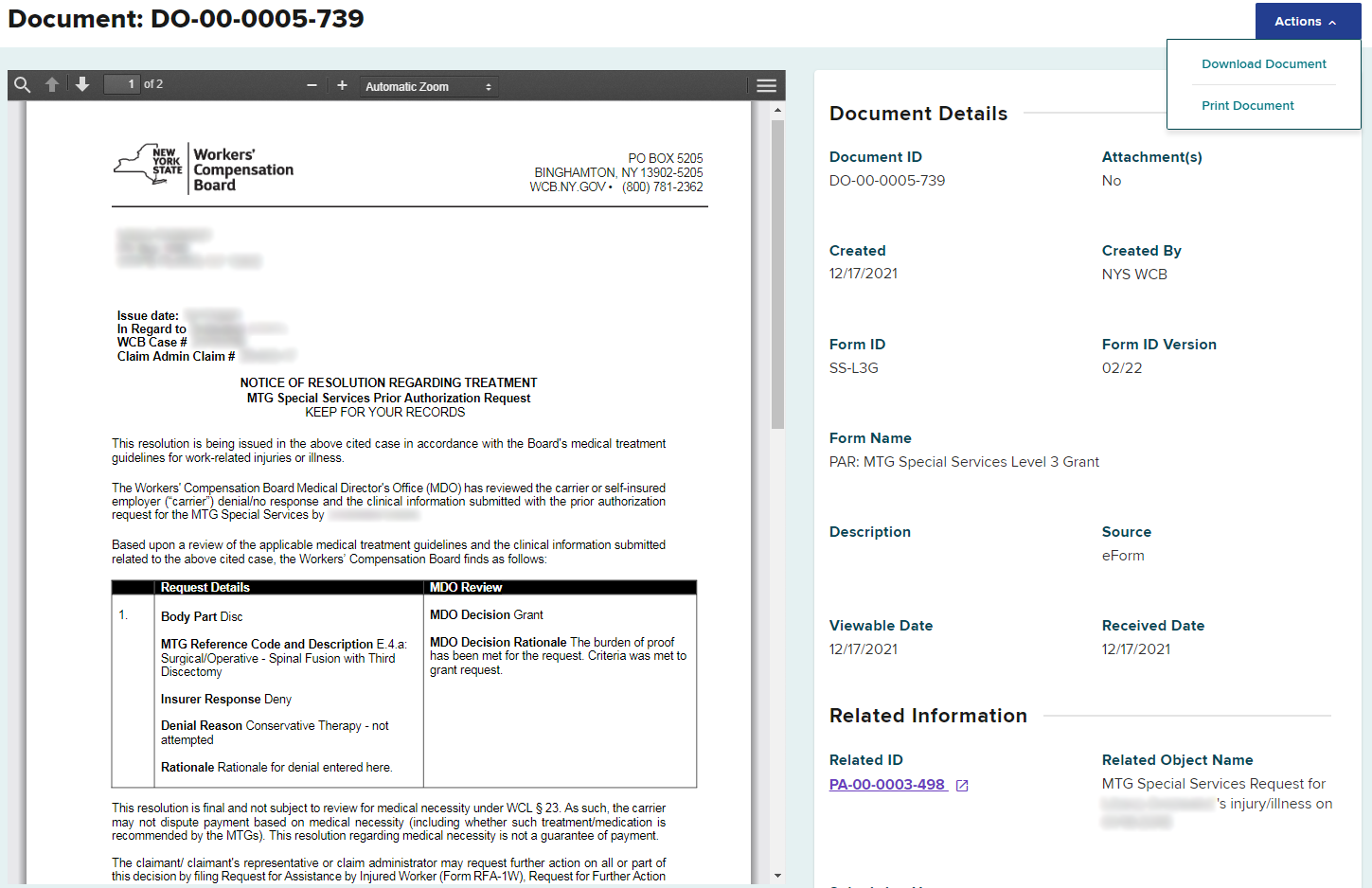Zoom out with the minus icon
The image size is (1372, 888).
(x=312, y=85)
